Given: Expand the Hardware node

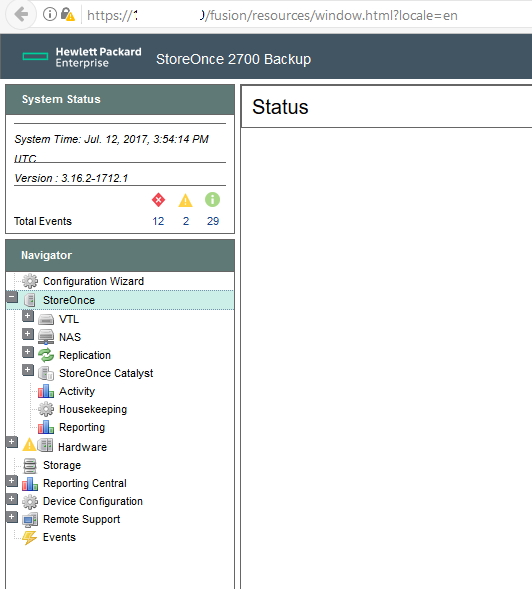Looking at the screenshot, I should tap(12, 443).
